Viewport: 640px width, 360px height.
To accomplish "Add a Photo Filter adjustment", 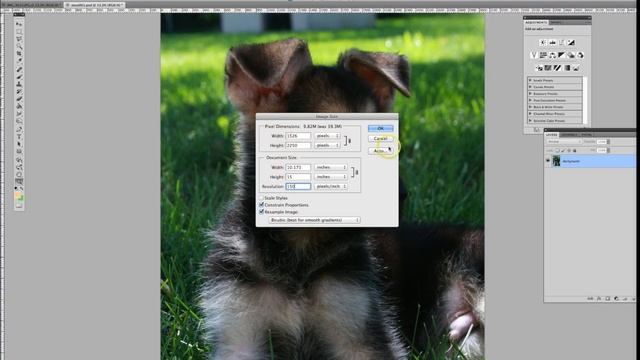I will coord(571,55).
